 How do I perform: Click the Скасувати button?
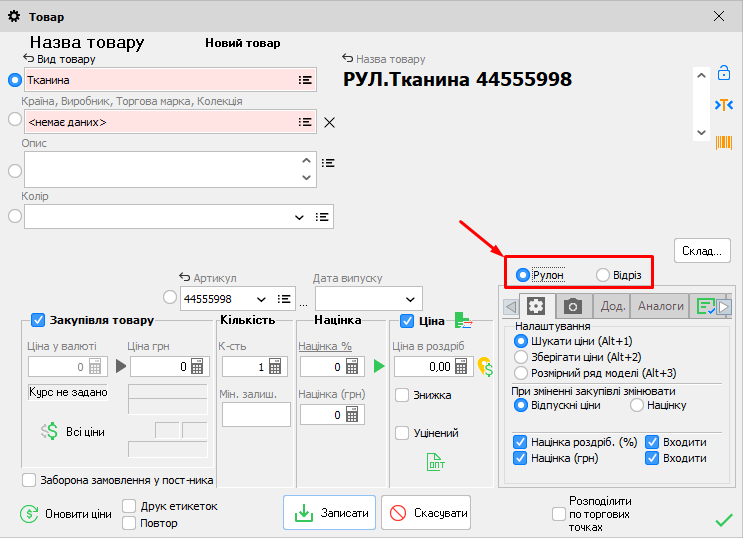point(426,513)
